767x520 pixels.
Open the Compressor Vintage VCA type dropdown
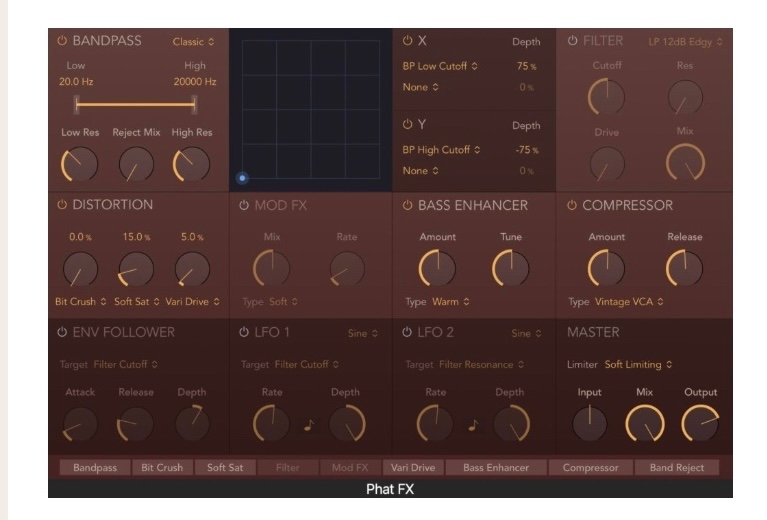630,302
